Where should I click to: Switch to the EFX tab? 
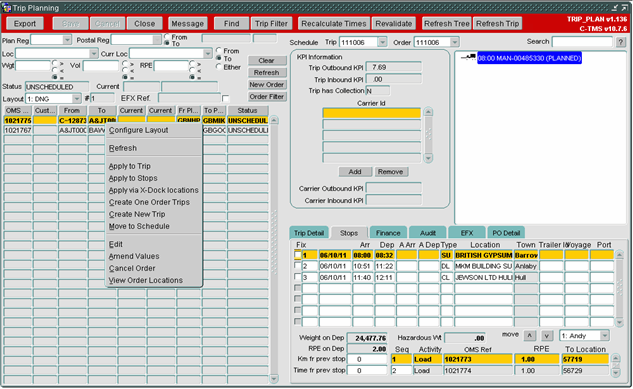[467, 233]
